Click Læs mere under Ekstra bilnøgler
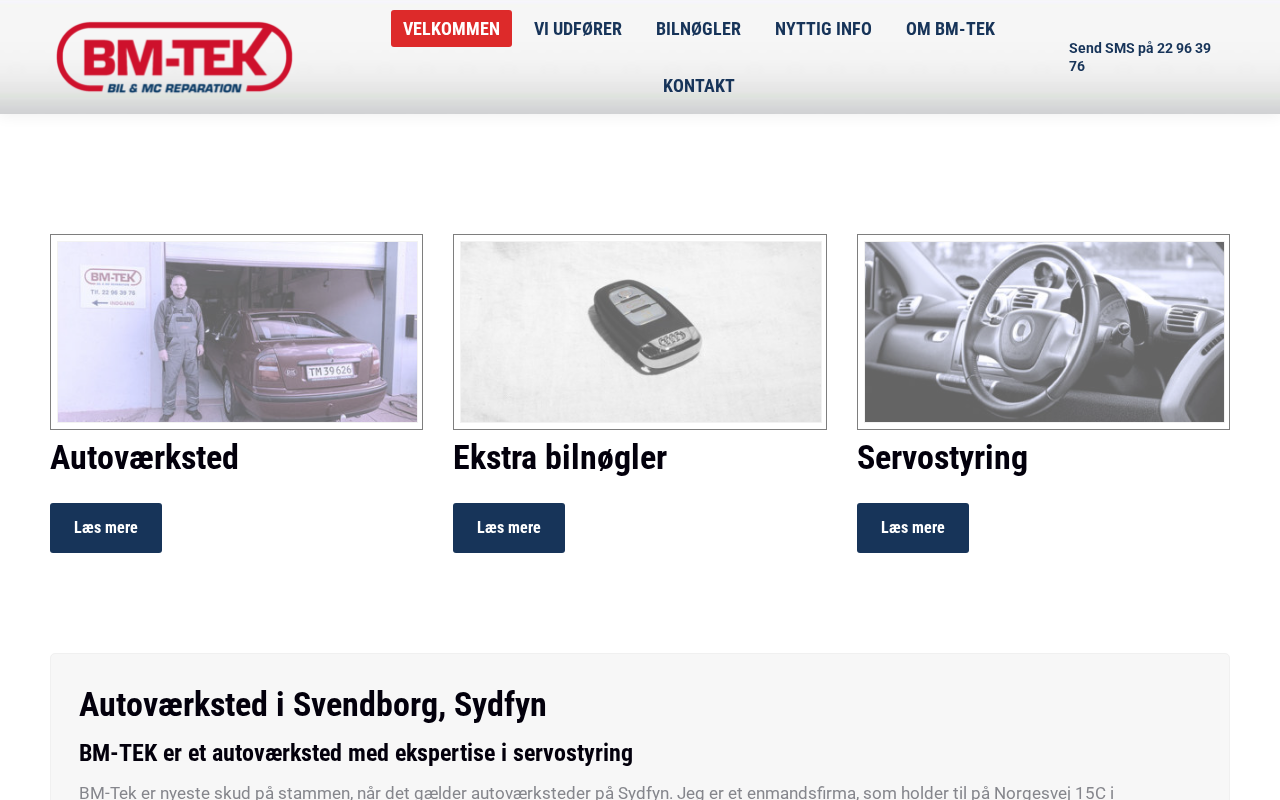Image resolution: width=1280 pixels, height=800 pixels. coord(509,528)
